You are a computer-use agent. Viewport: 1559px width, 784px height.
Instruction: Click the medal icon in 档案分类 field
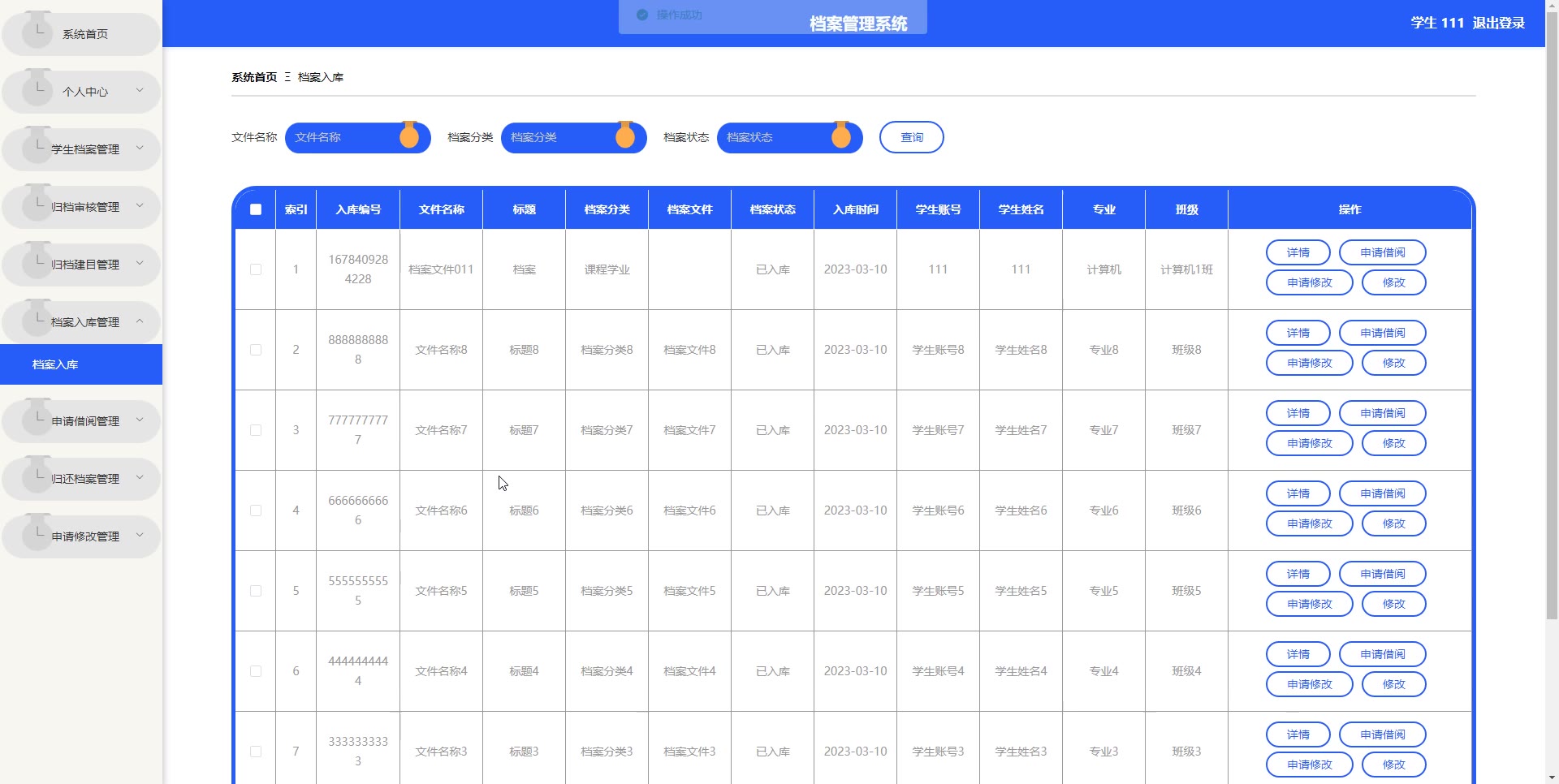(625, 136)
